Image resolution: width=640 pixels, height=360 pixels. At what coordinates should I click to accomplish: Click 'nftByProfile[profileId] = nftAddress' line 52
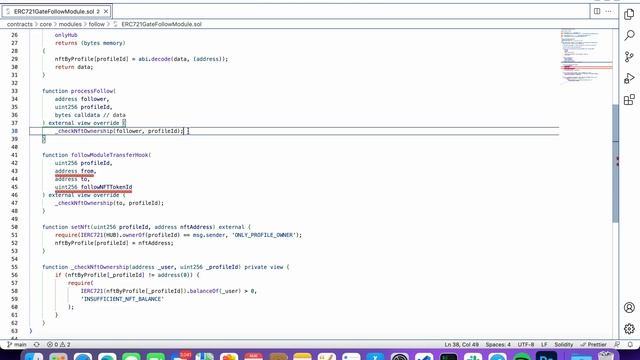pyautogui.click(x=114, y=243)
